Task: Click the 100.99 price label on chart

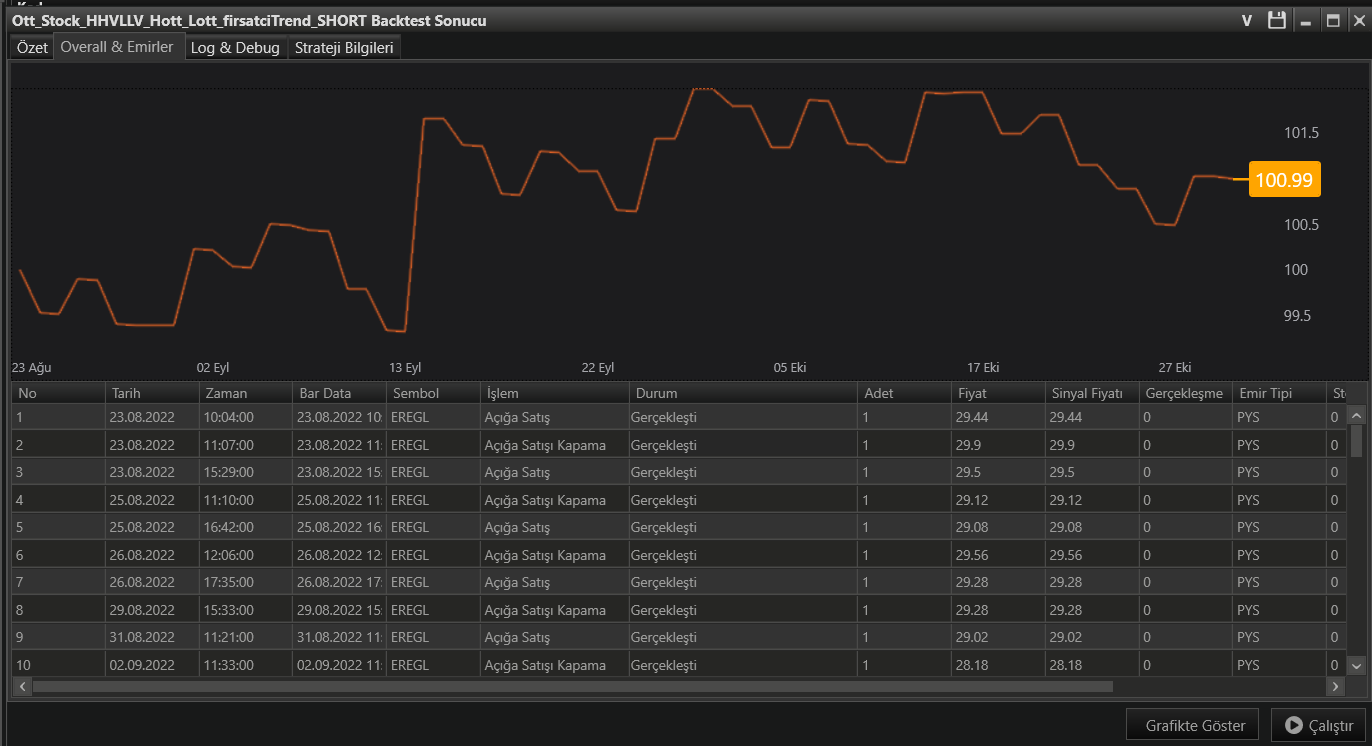Action: [1285, 180]
